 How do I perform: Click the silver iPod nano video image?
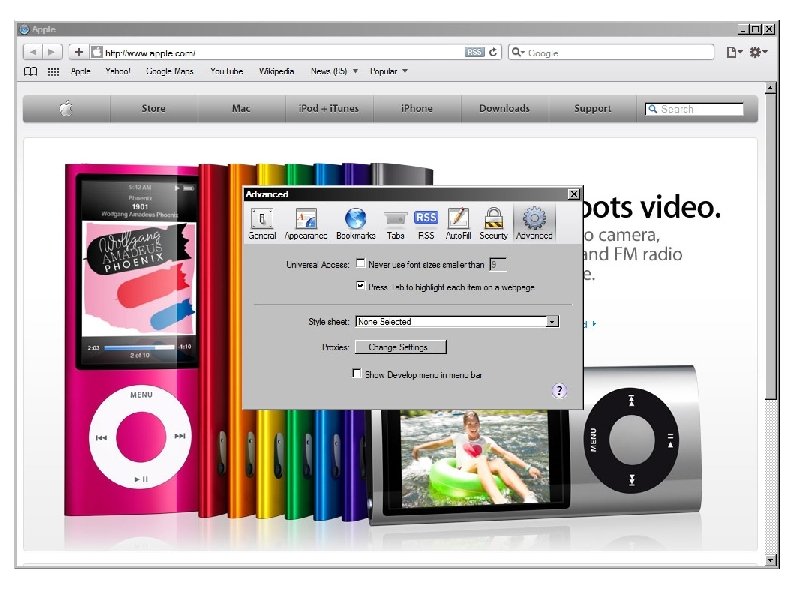[535, 446]
